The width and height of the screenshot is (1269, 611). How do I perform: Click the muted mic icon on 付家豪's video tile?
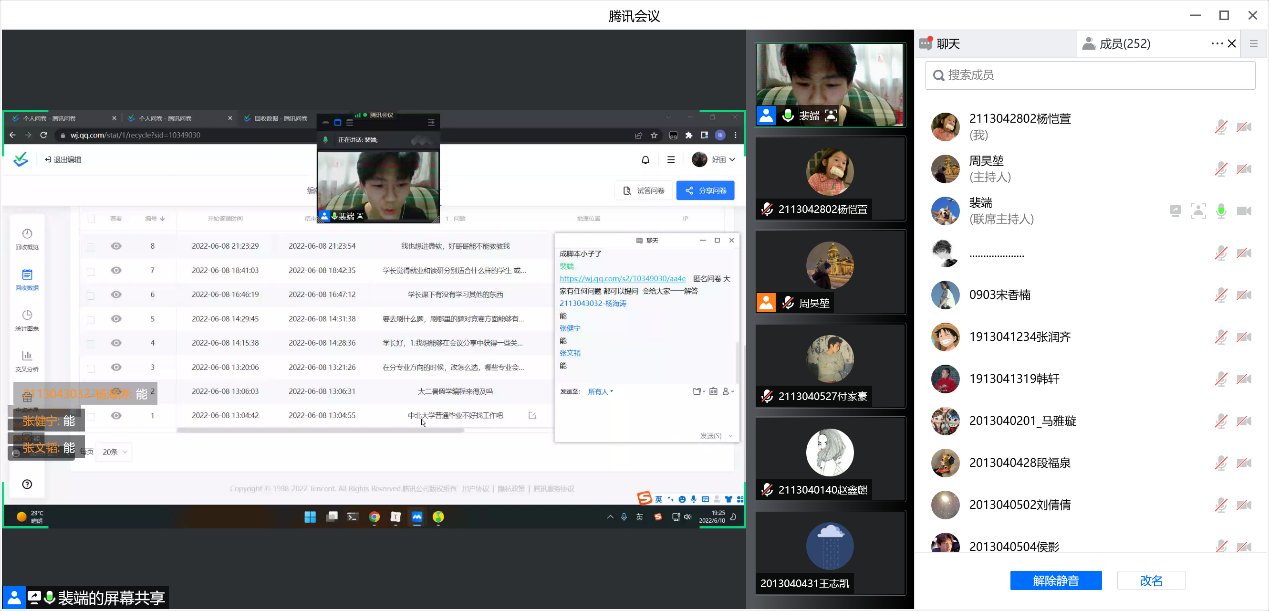coord(767,396)
